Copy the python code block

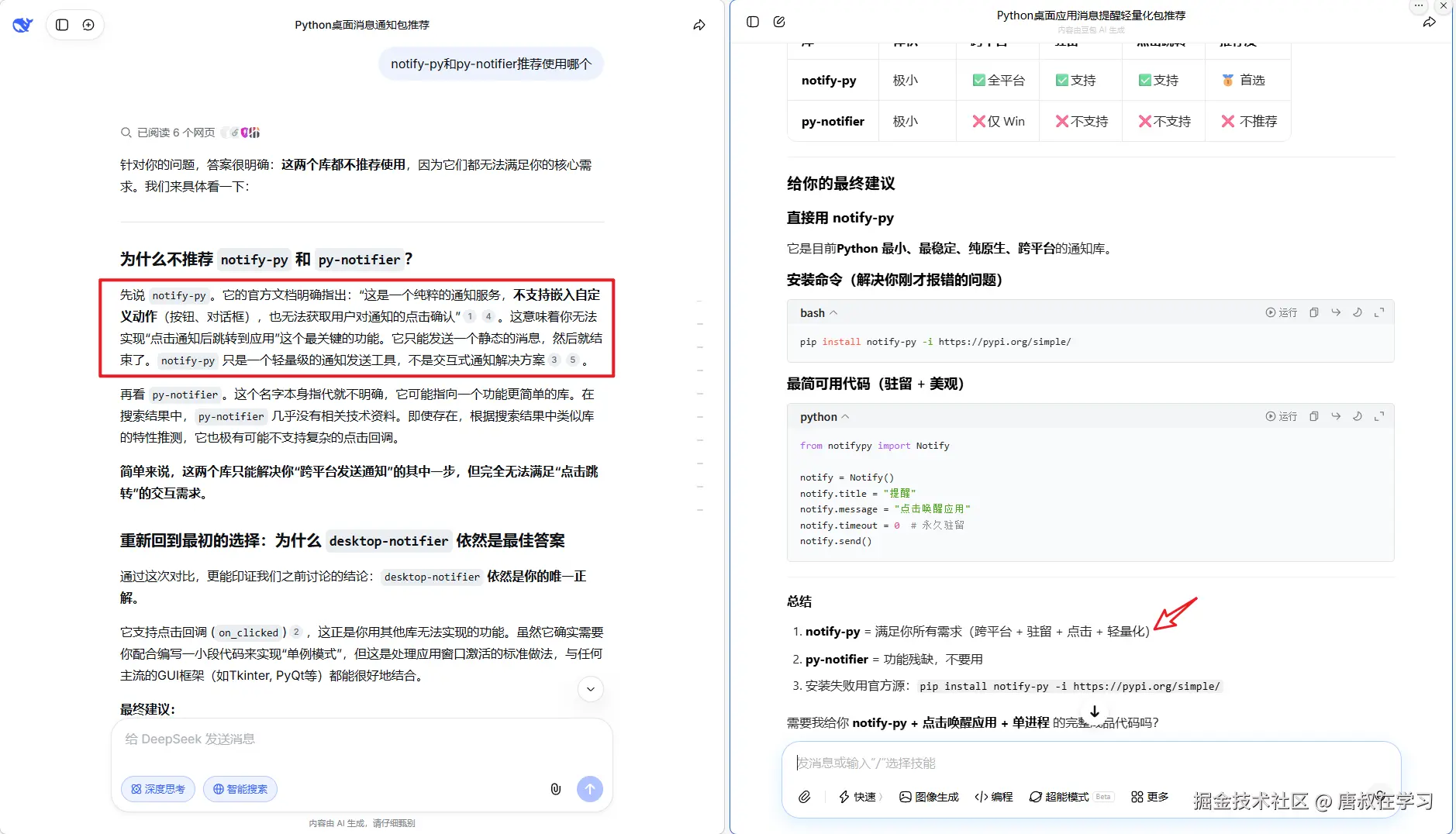1314,416
